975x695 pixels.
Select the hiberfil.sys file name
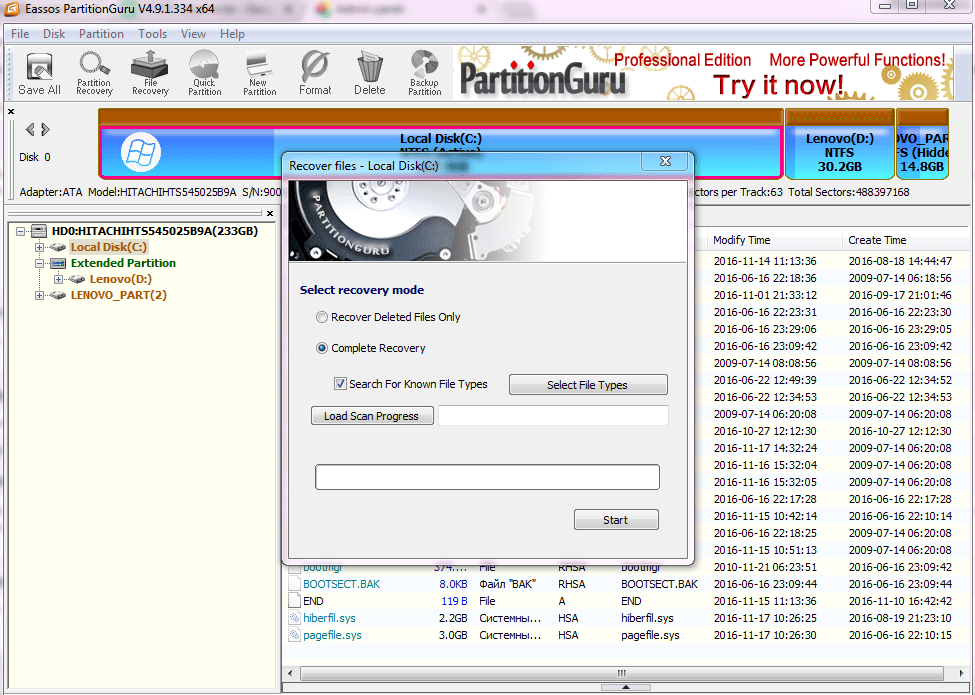coord(330,618)
